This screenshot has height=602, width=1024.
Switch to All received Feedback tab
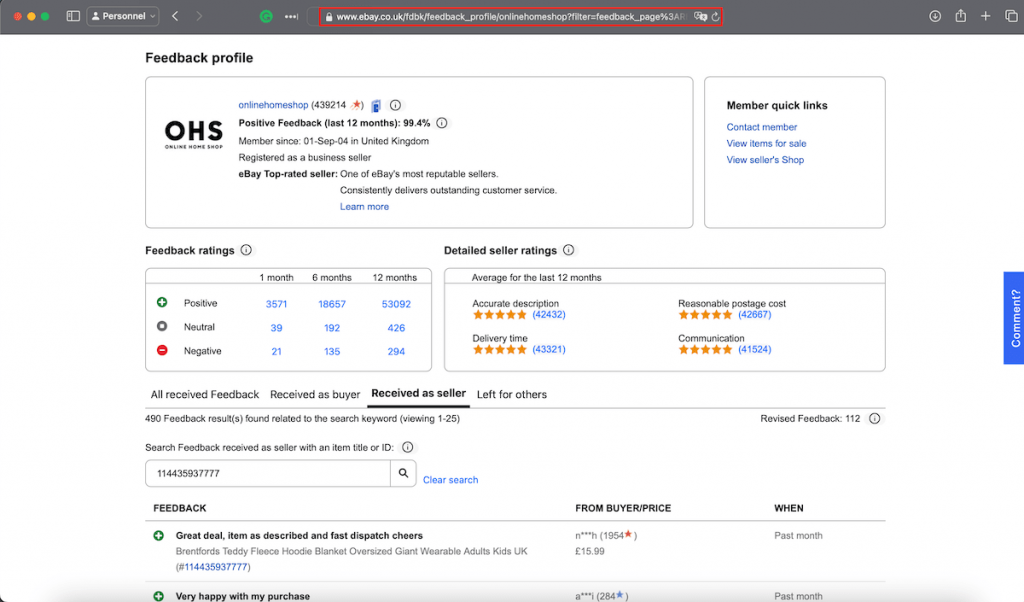coord(204,394)
